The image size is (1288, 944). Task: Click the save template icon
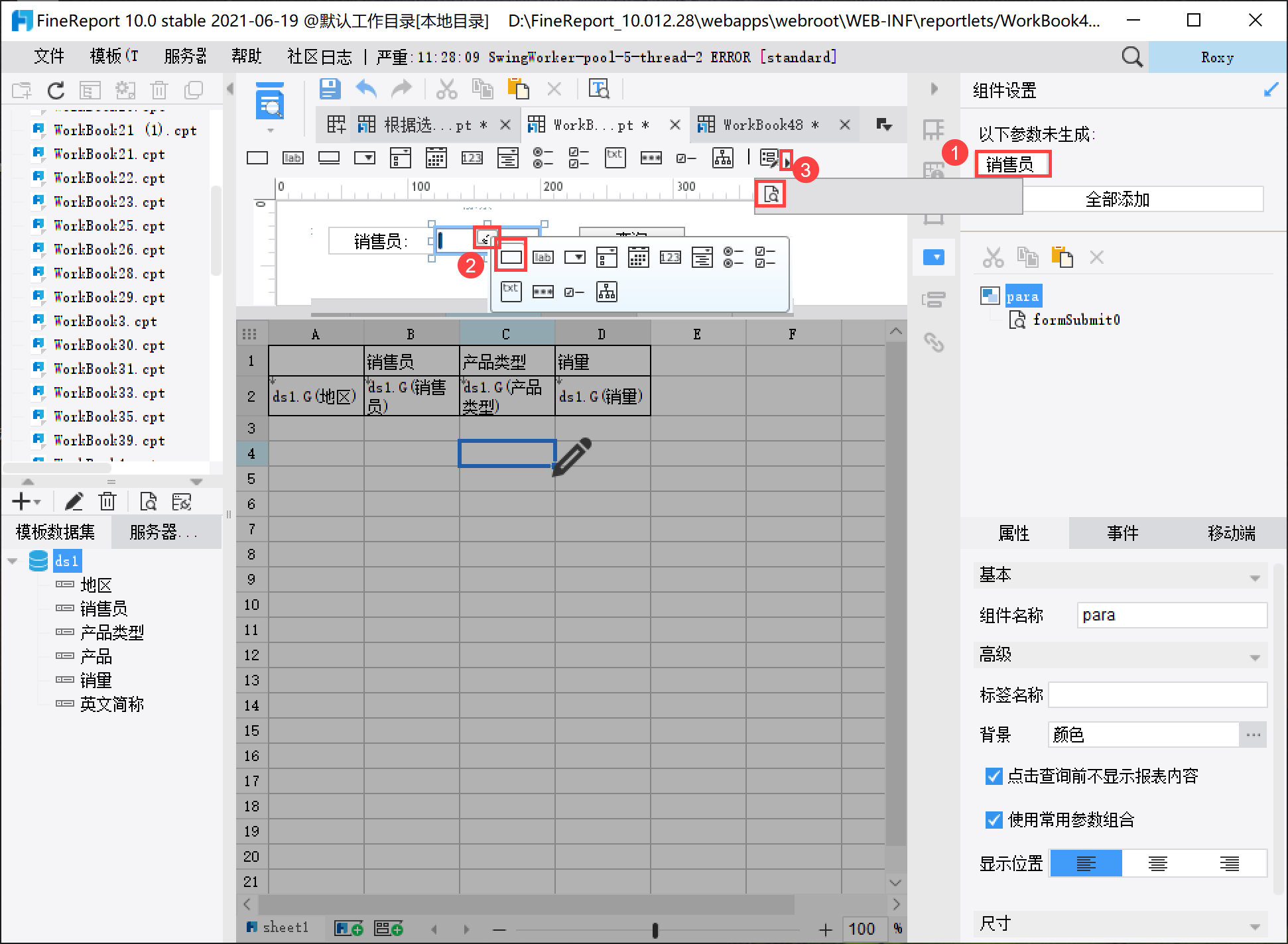coord(330,89)
